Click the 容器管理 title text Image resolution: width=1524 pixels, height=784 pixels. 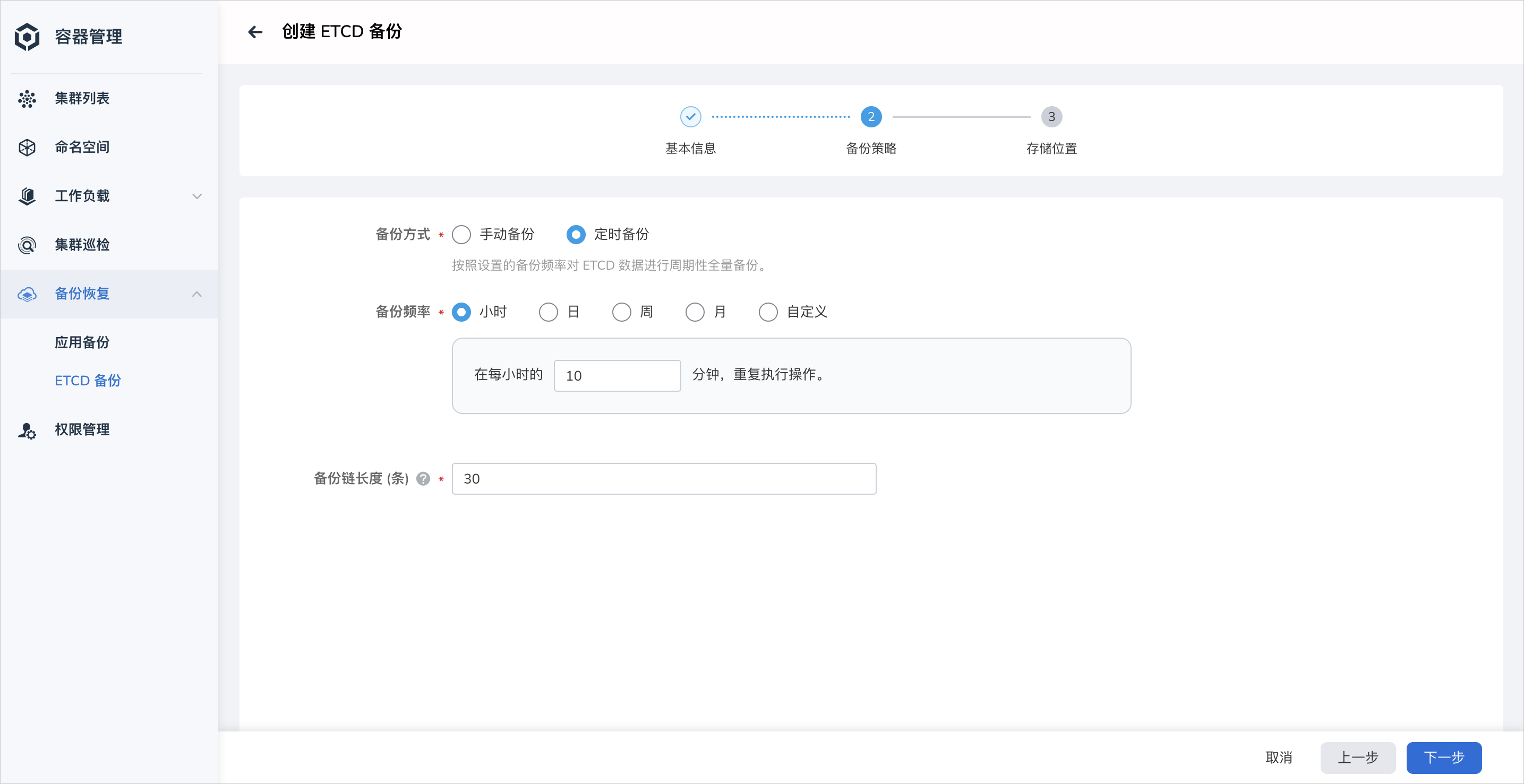click(x=89, y=37)
